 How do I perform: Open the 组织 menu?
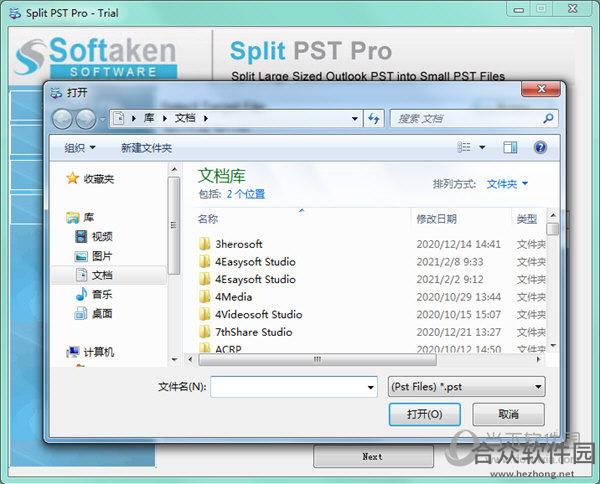click(80, 148)
